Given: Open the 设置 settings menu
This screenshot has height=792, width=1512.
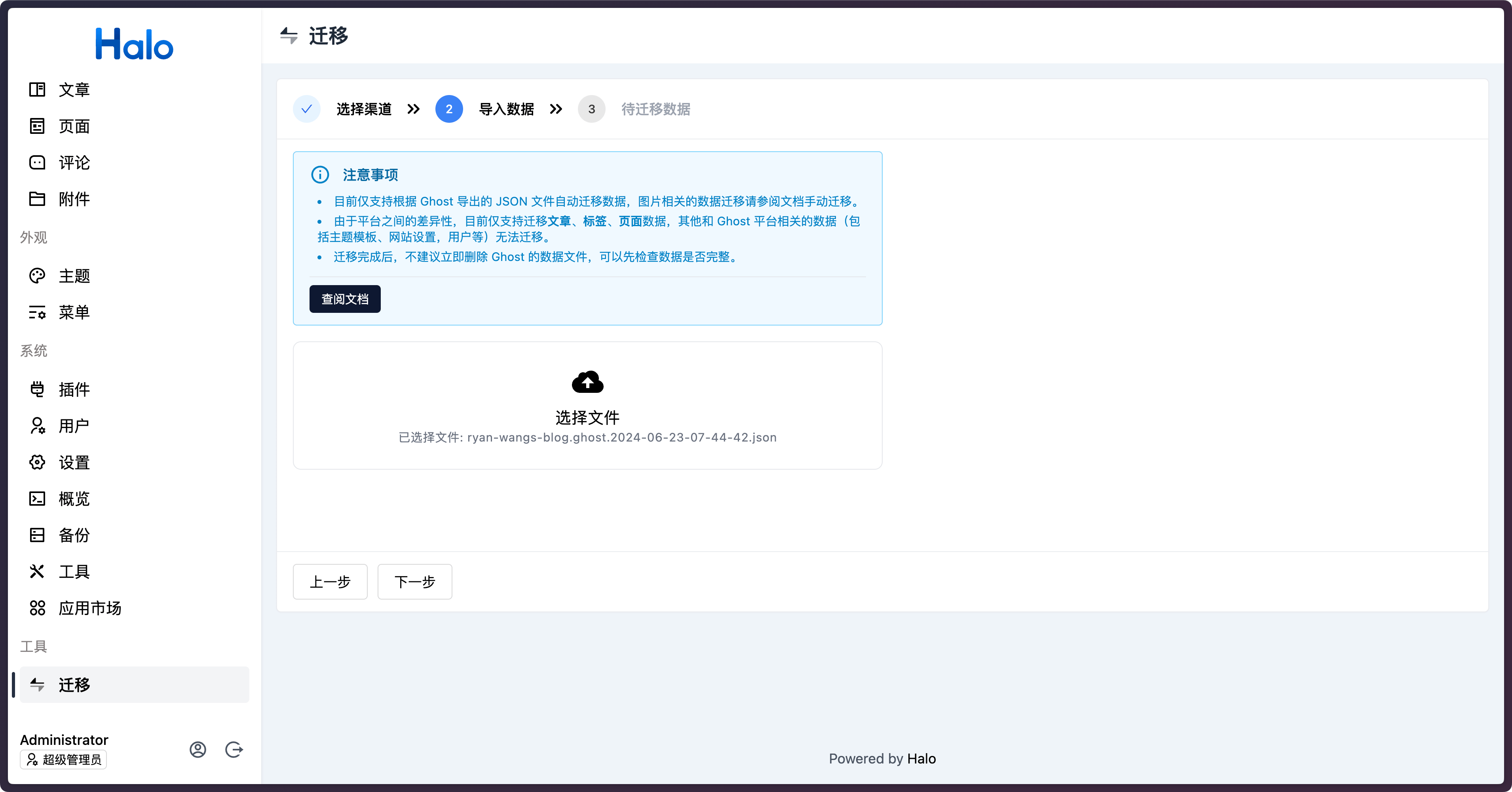Looking at the screenshot, I should pyautogui.click(x=74, y=463).
